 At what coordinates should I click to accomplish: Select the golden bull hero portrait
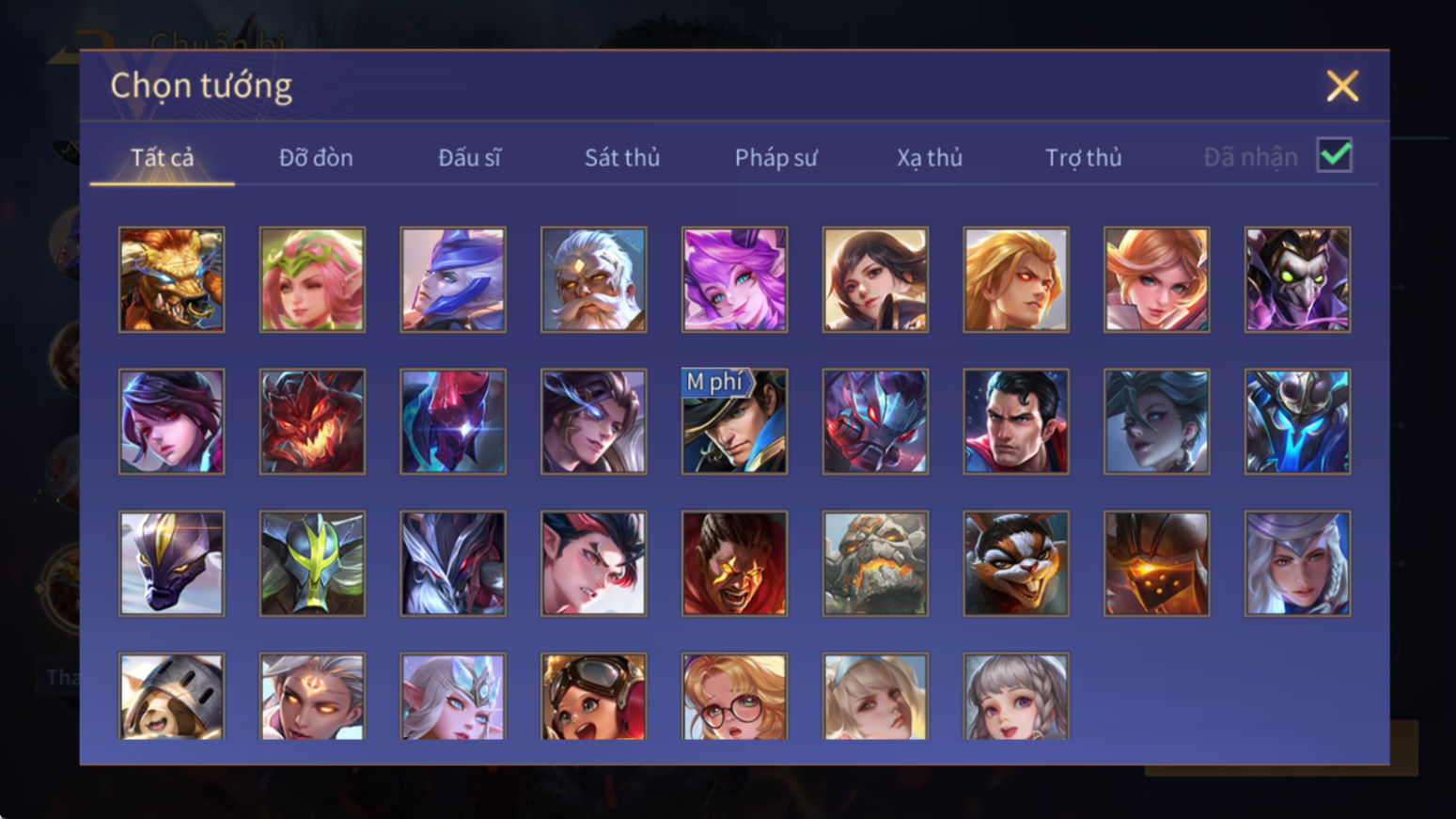(x=171, y=279)
